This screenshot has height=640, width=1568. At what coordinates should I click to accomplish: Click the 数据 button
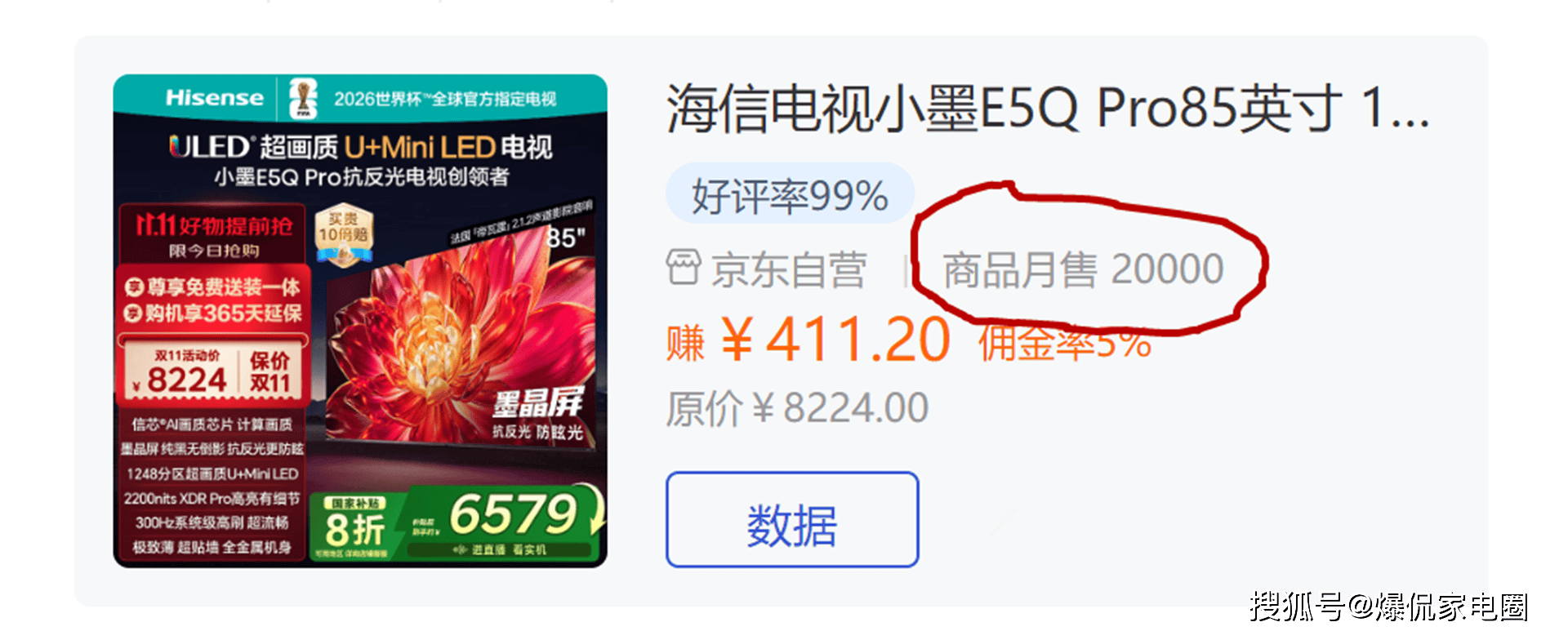point(792,519)
